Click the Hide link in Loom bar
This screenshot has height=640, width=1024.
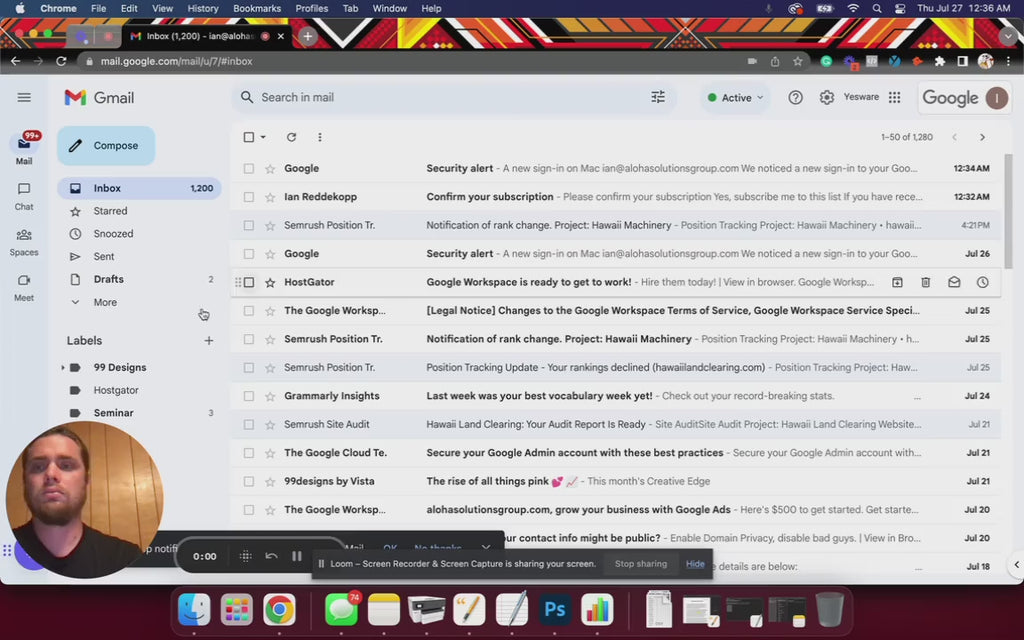click(695, 564)
